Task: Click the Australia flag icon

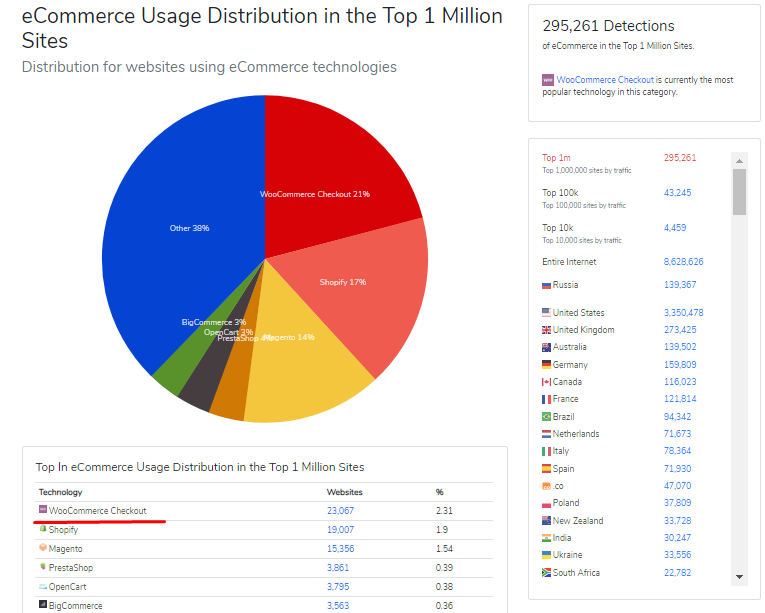Action: pyautogui.click(x=546, y=347)
